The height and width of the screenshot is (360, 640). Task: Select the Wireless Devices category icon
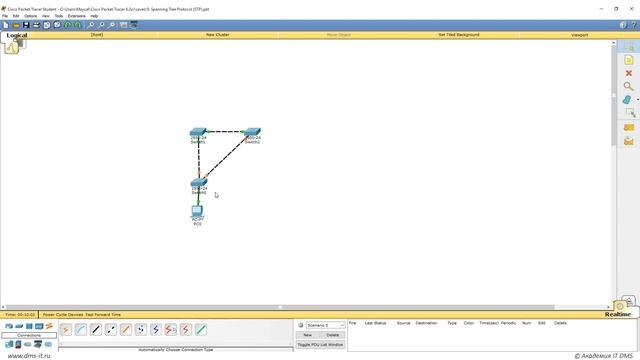click(x=39, y=326)
